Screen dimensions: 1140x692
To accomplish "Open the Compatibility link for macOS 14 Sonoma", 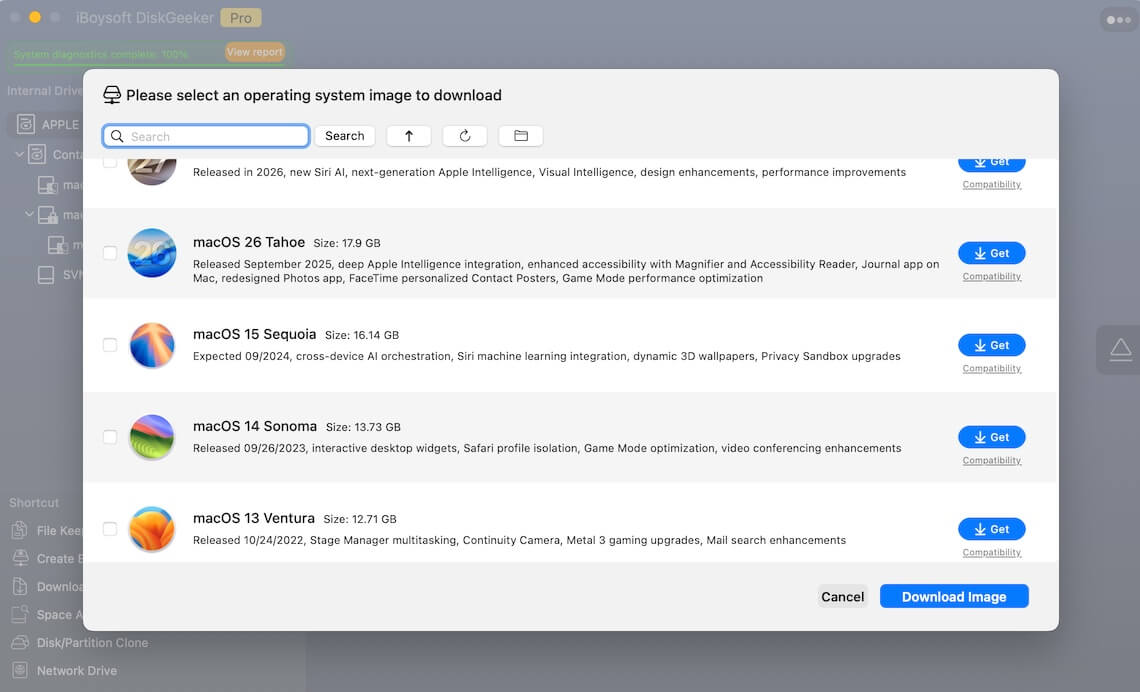I will (x=992, y=460).
